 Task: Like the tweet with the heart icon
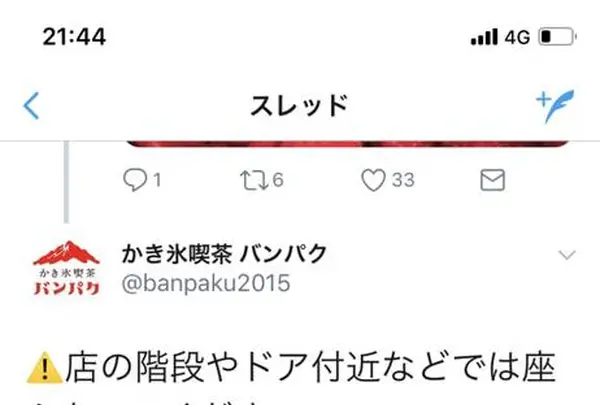[x=373, y=180]
